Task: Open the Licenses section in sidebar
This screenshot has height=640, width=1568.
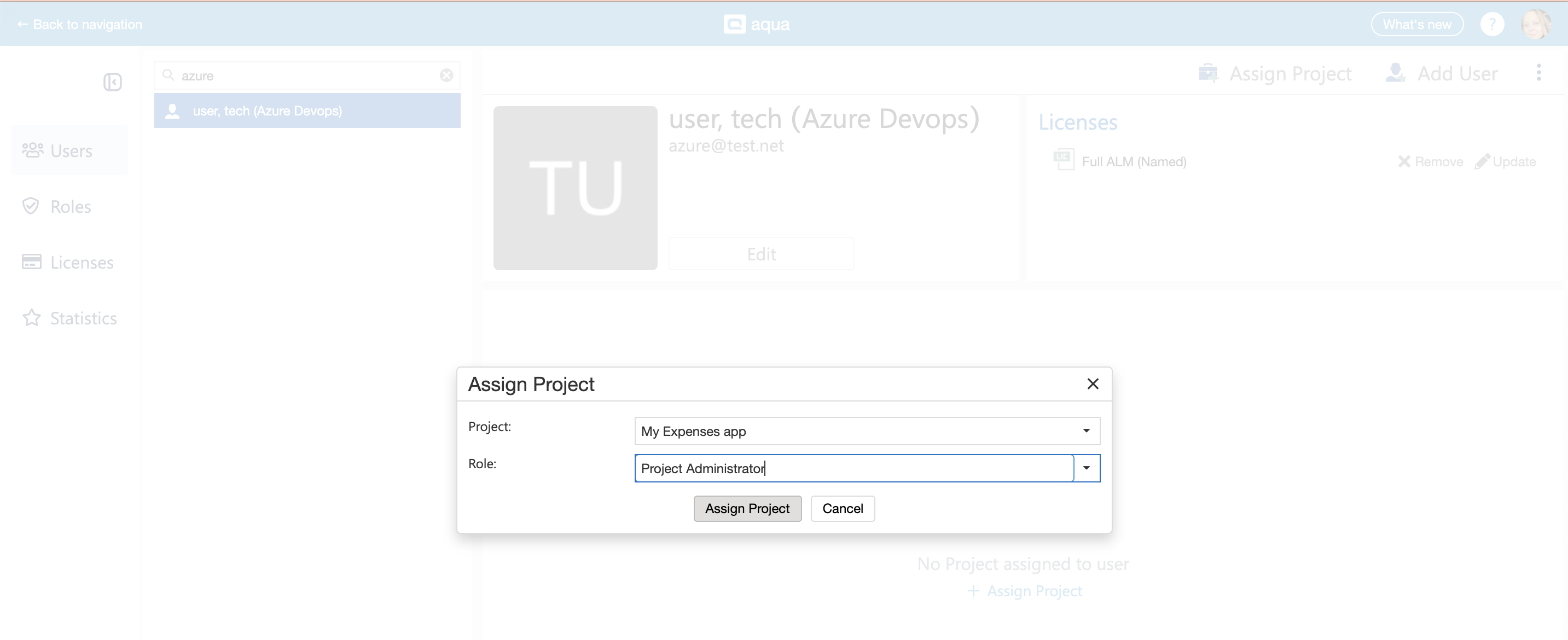Action: pos(82,263)
